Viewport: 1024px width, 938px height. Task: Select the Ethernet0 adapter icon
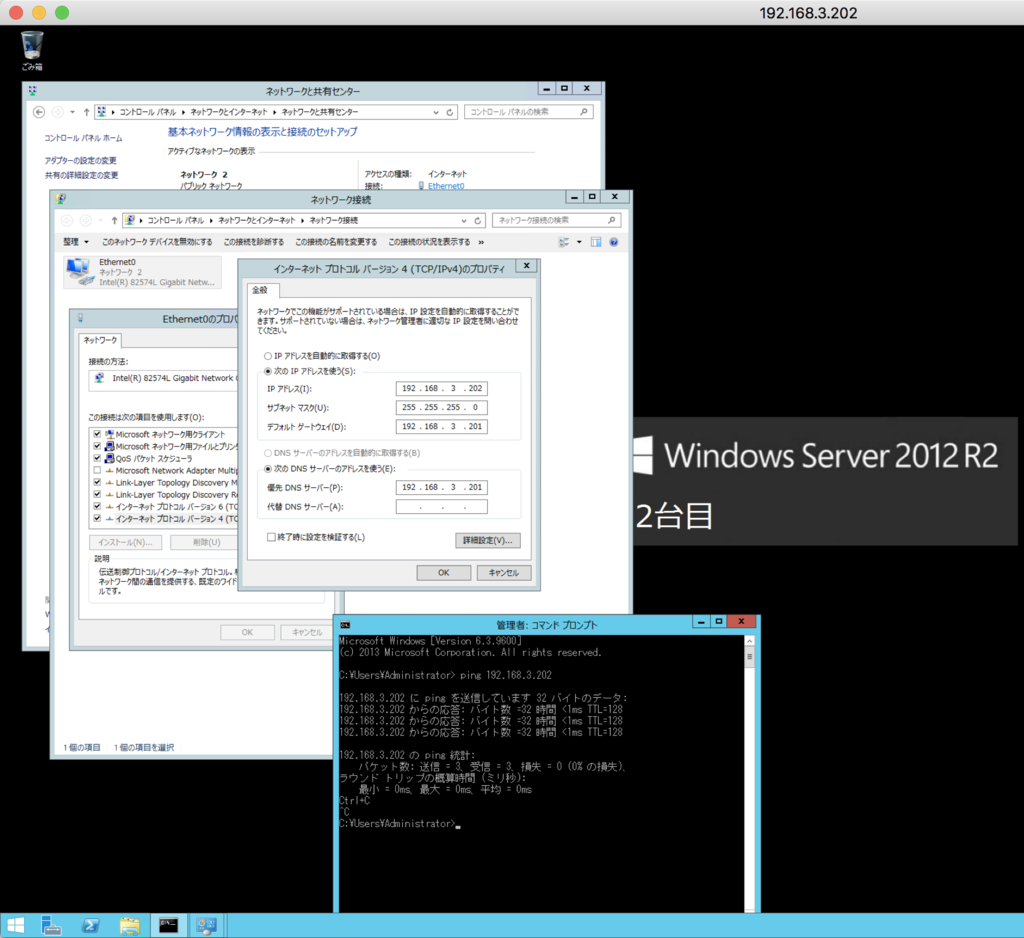coord(80,271)
